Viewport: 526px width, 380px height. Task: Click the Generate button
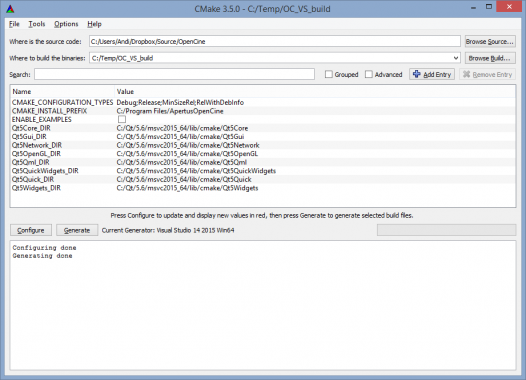click(x=77, y=230)
